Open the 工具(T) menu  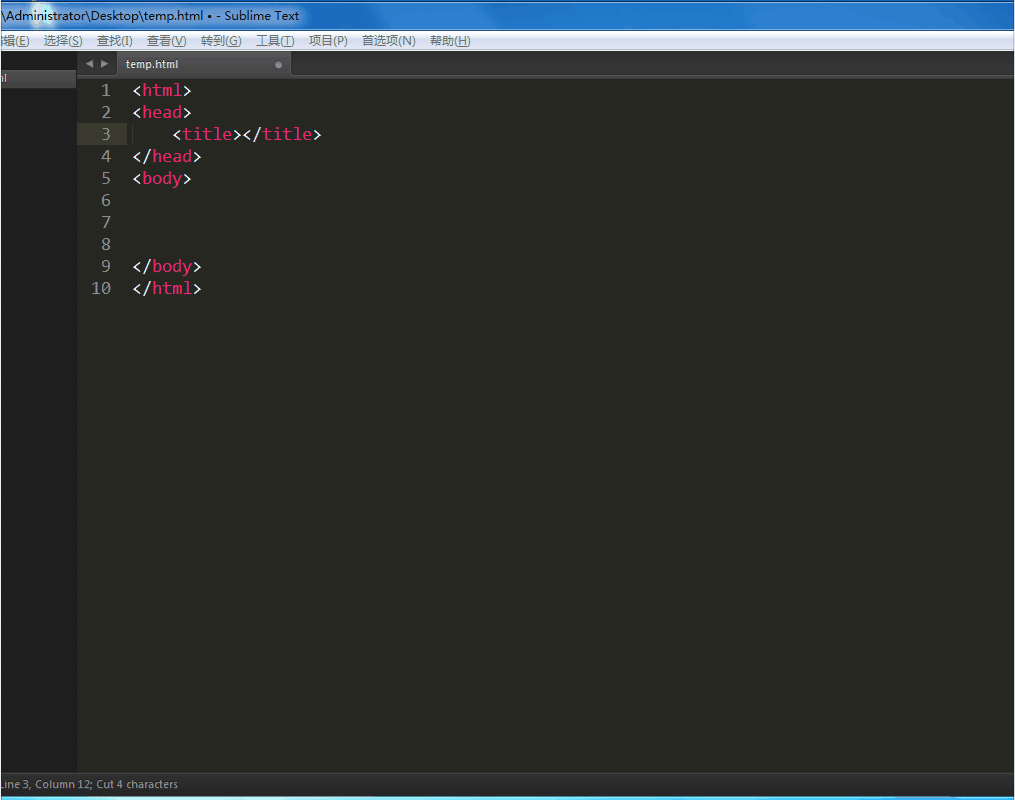(x=275, y=41)
